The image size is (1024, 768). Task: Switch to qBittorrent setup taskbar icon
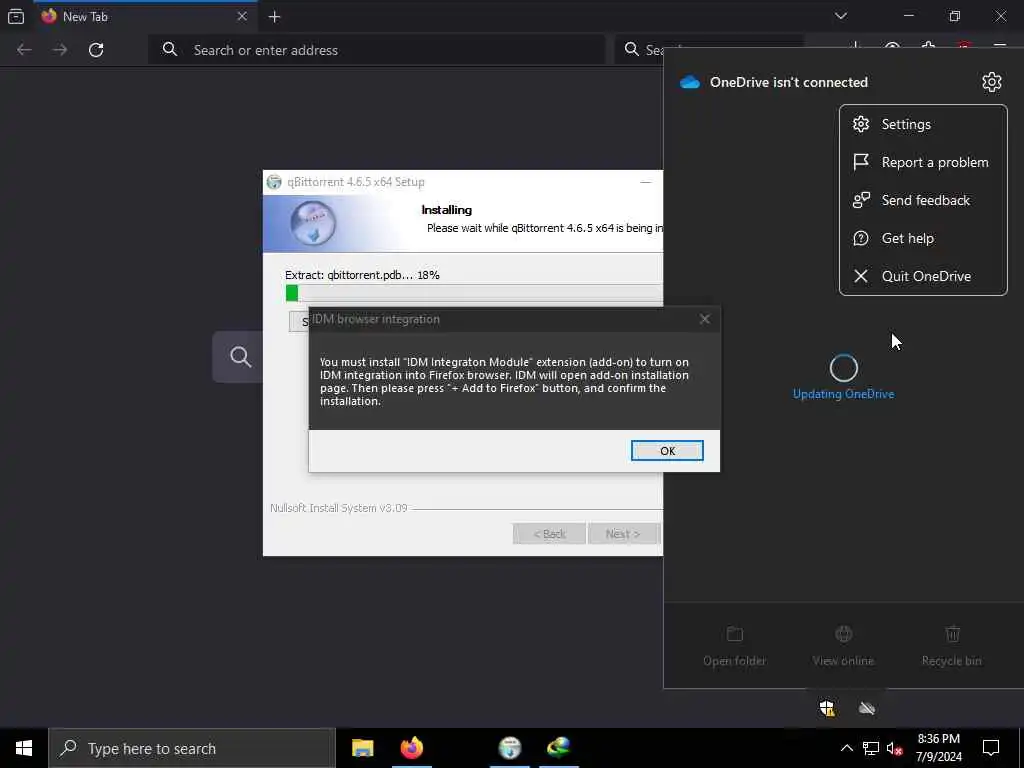pos(509,748)
